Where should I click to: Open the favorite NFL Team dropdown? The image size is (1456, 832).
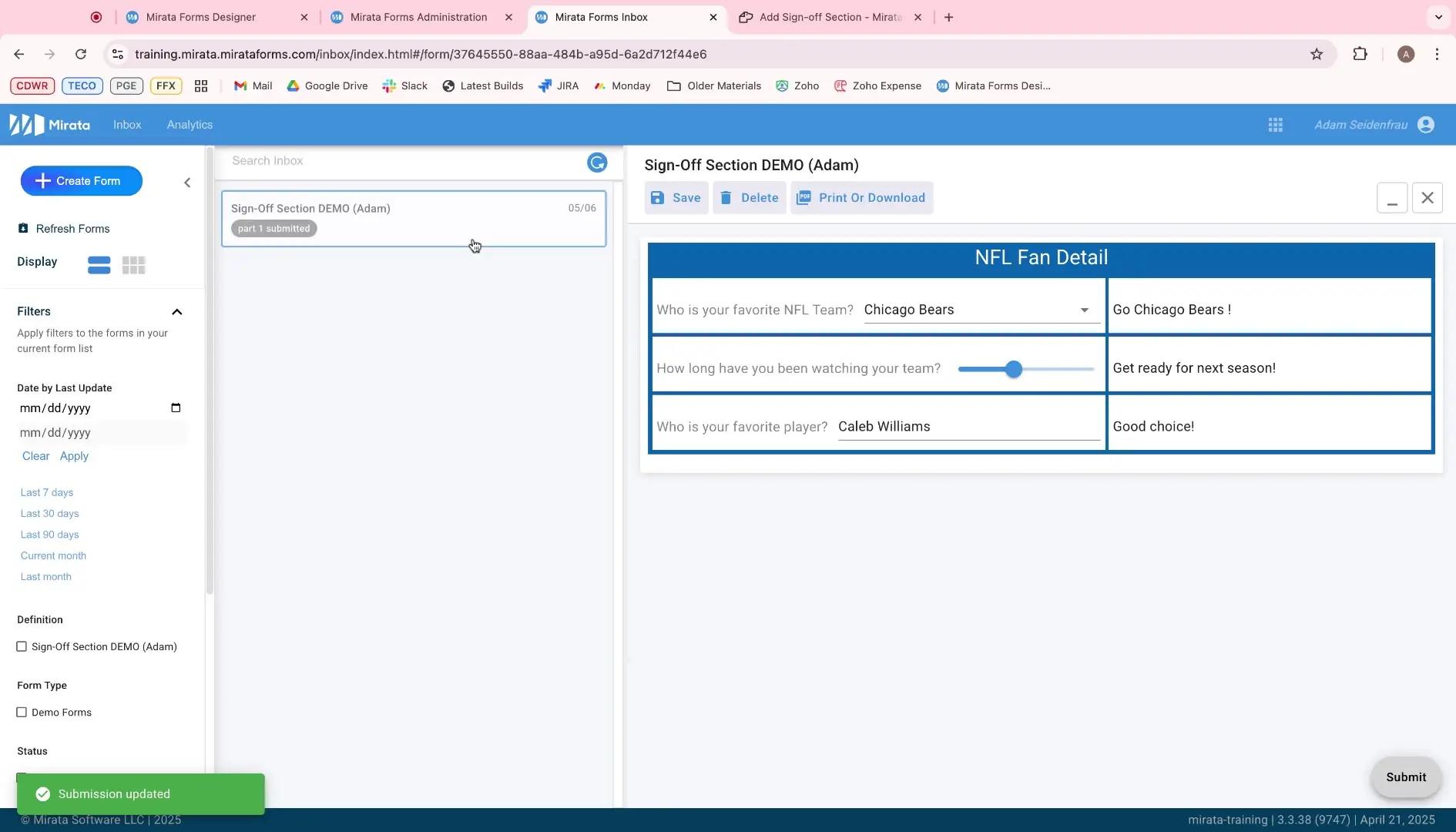[x=1085, y=310]
